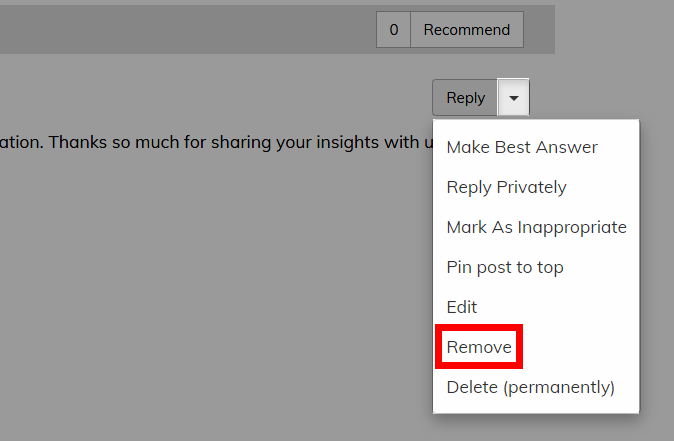Viewport: 674px width, 441px height.
Task: Flag this post as inappropriate
Action: pos(536,227)
